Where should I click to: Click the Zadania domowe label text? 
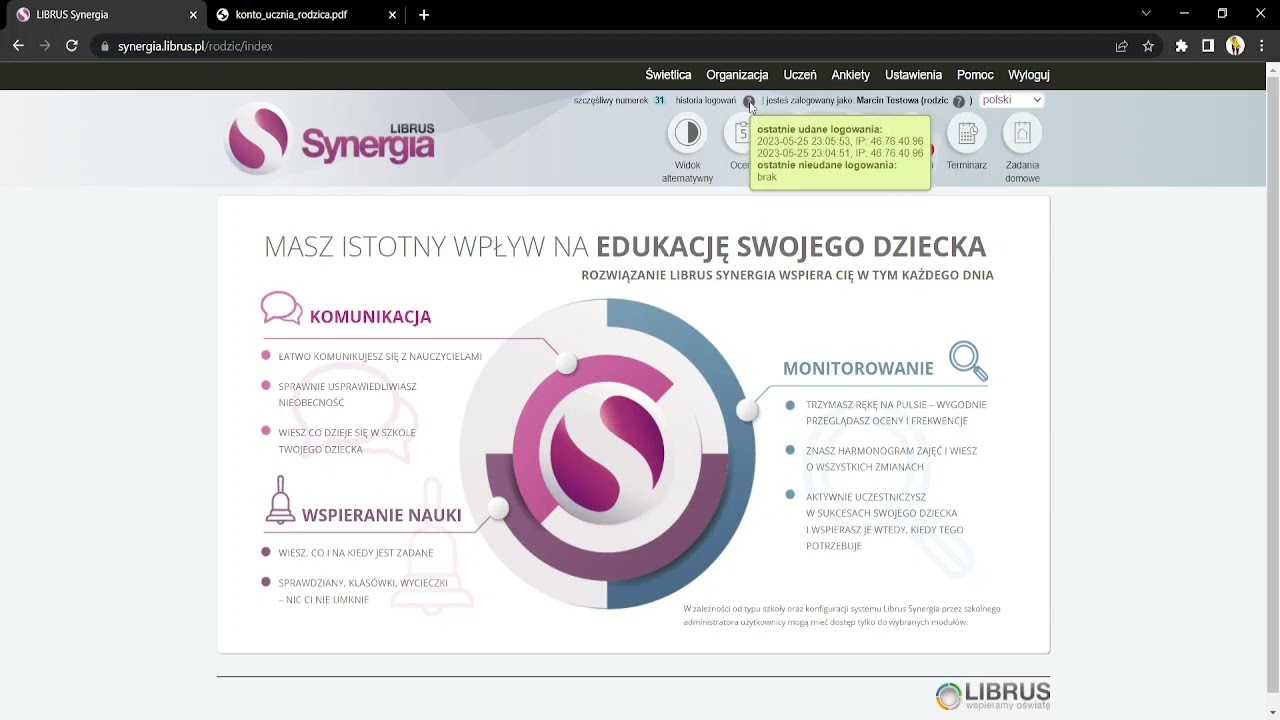tap(1022, 172)
